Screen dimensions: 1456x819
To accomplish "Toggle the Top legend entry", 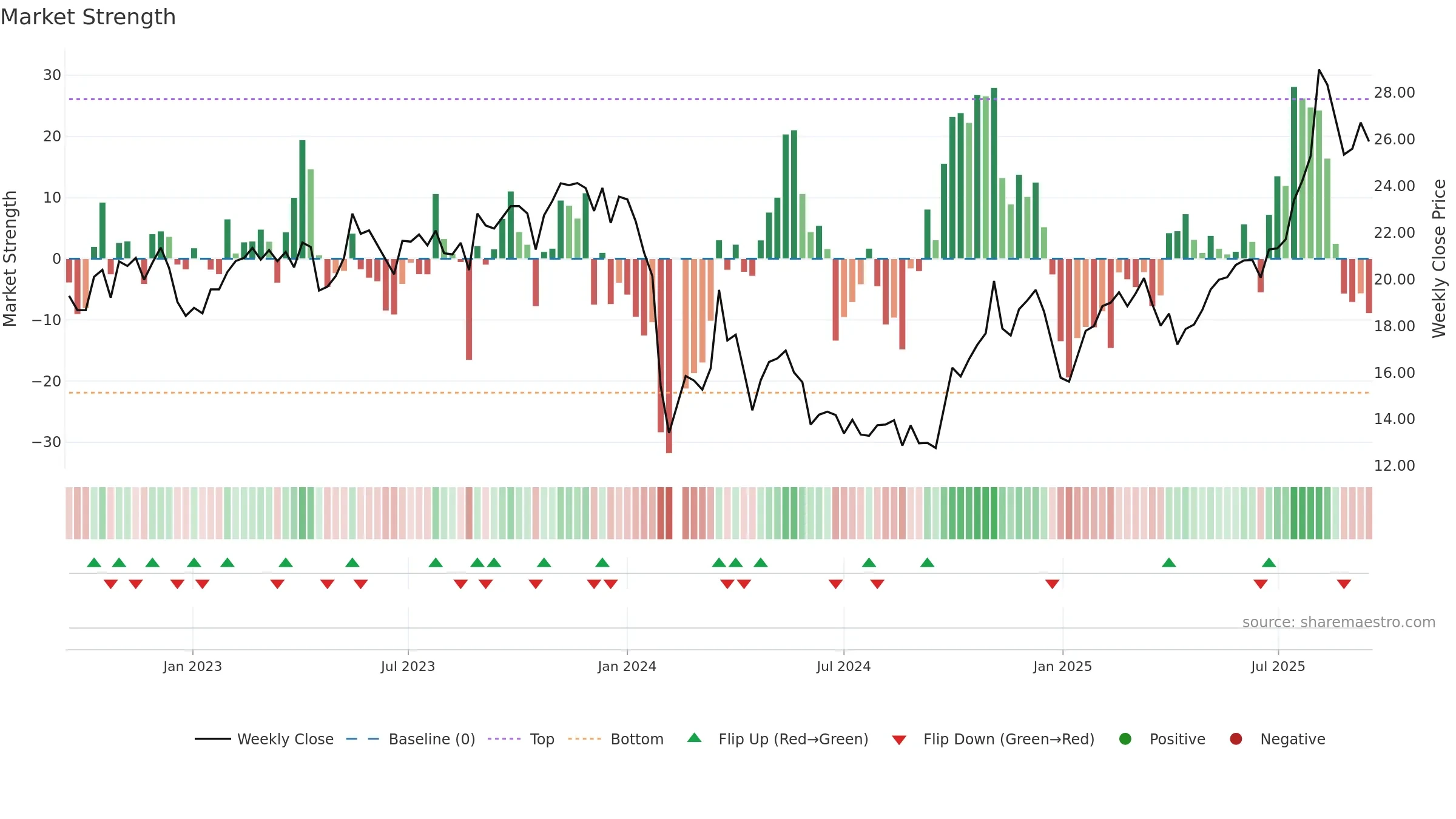I will [x=521, y=739].
